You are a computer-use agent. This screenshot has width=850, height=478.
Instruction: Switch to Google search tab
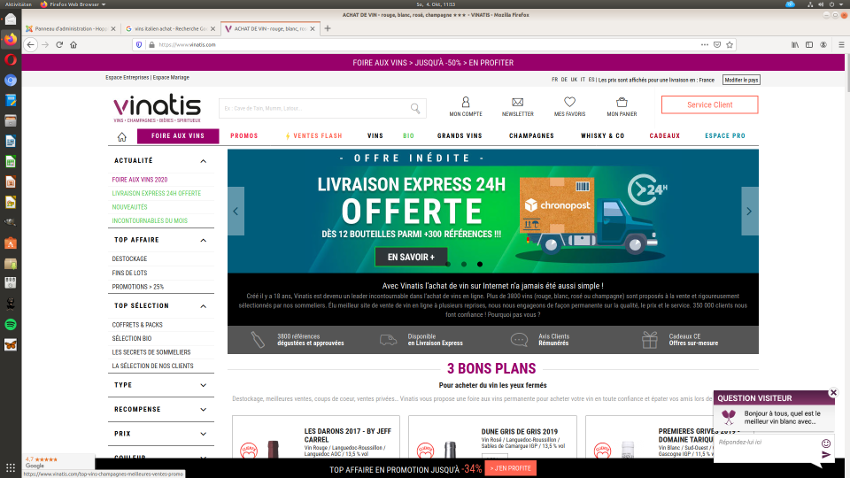[170, 29]
